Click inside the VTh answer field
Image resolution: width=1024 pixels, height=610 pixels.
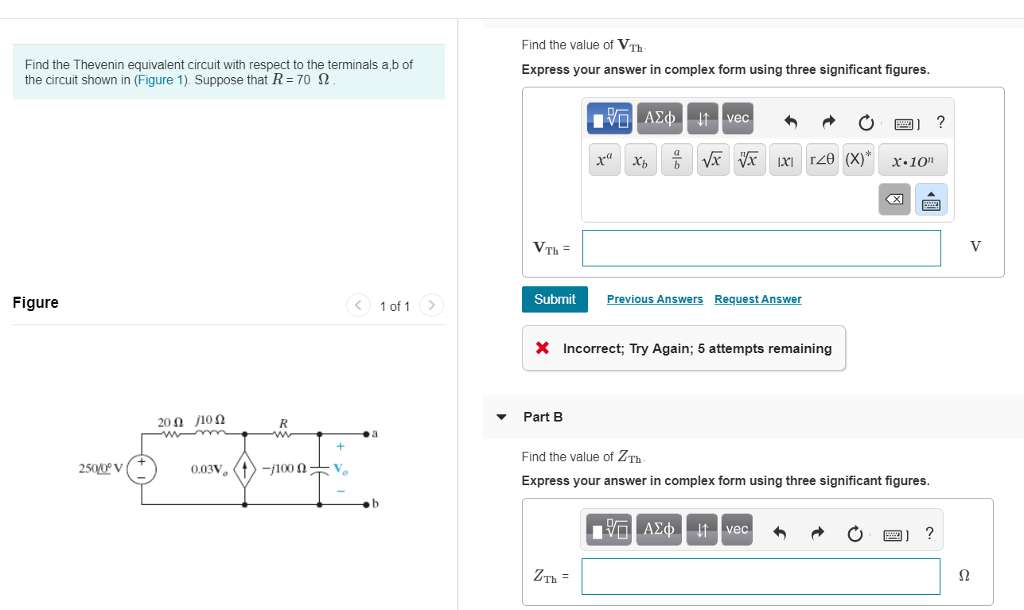click(760, 248)
